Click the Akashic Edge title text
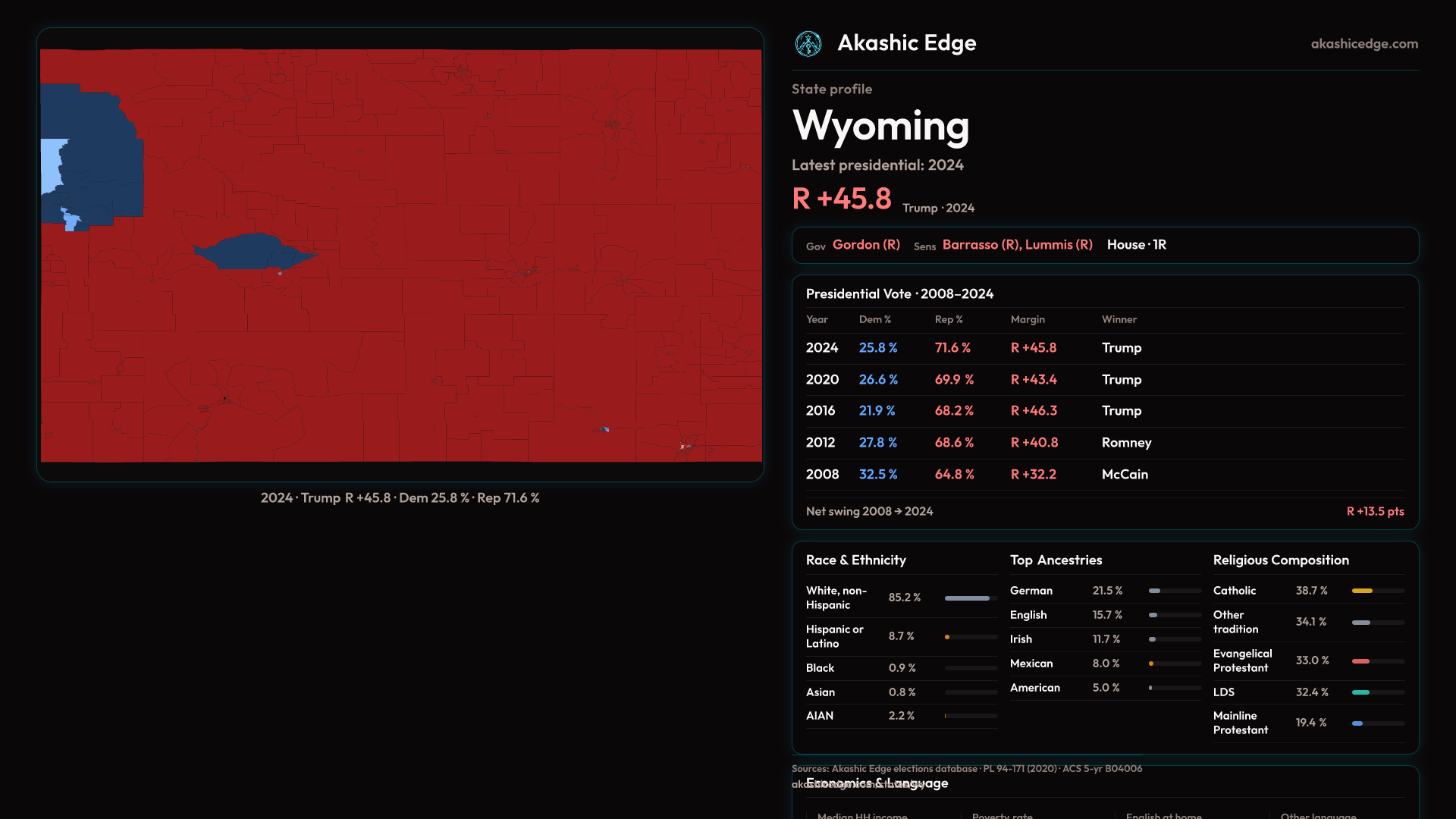This screenshot has width=1456, height=819. (x=906, y=43)
